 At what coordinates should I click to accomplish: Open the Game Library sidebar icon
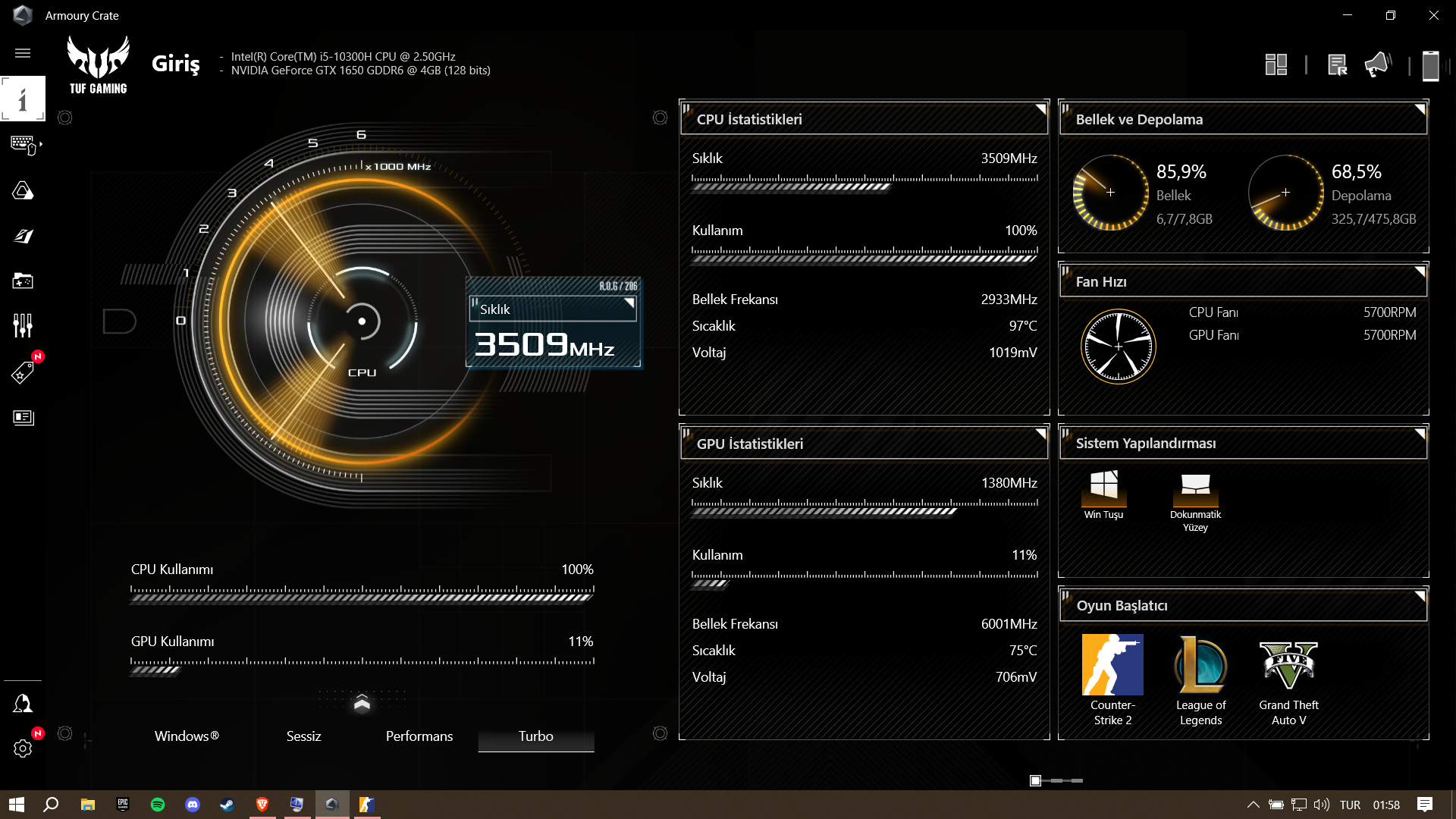coord(23,281)
